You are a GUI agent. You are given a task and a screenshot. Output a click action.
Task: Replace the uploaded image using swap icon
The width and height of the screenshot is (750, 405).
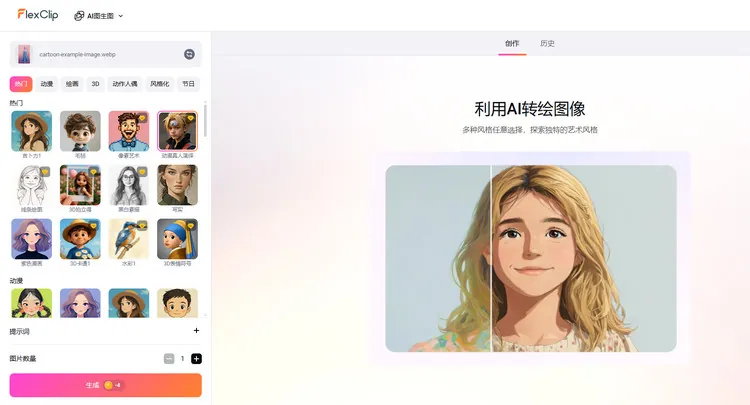[189, 54]
